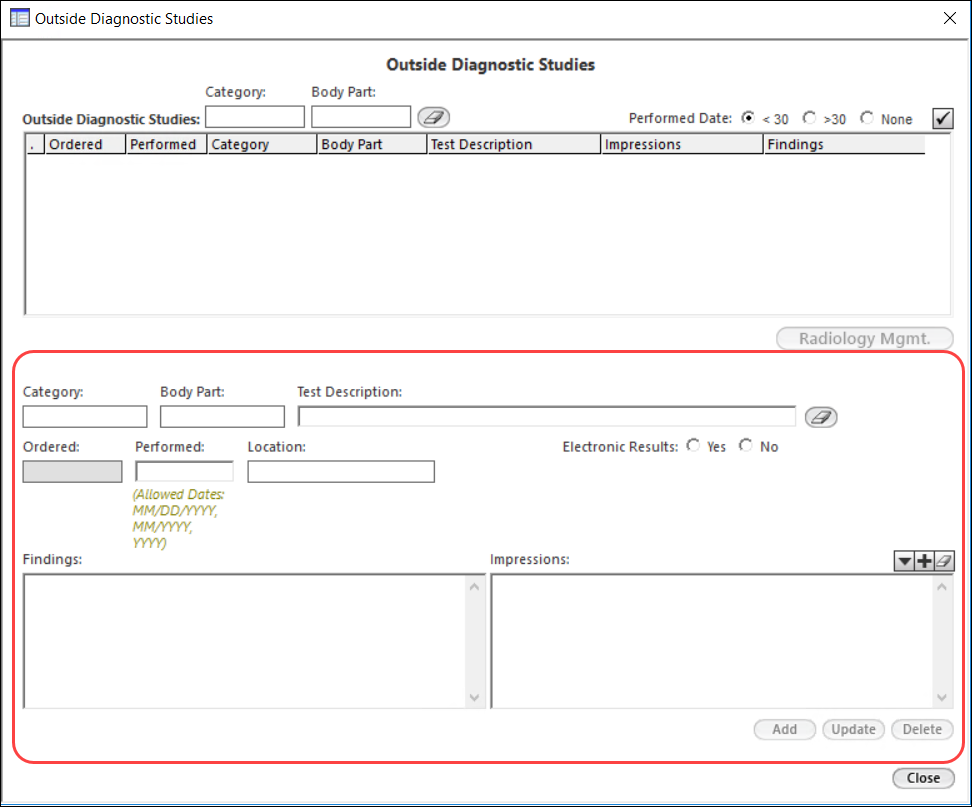Open the Impressions dropdown arrow
972x807 pixels.
[904, 561]
